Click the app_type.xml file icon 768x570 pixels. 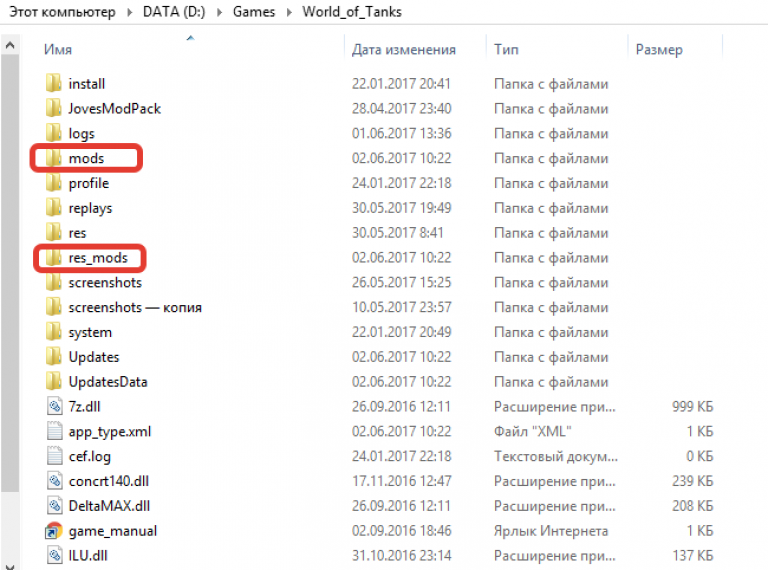pos(54,431)
